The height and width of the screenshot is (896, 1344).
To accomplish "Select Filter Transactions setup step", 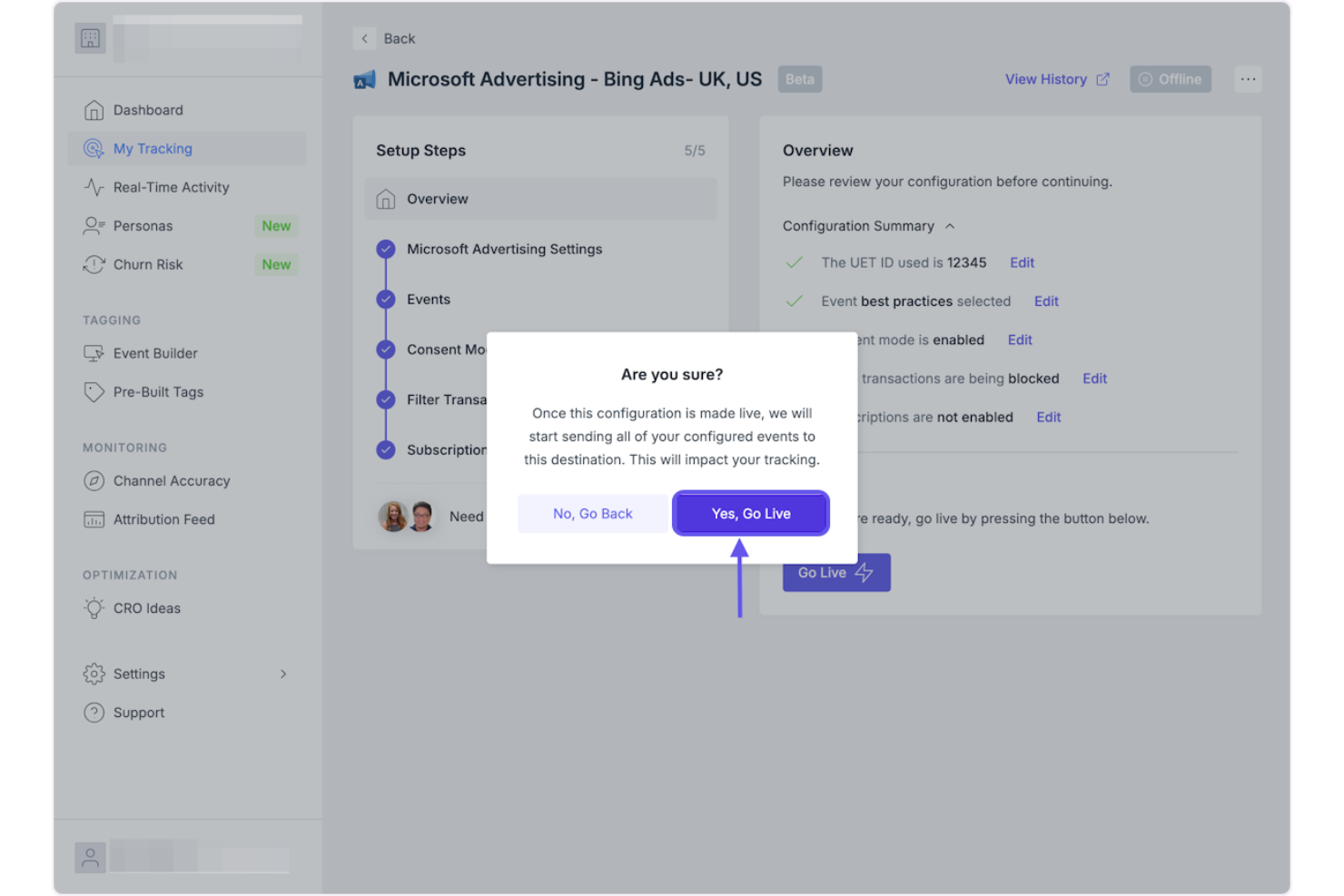I will coord(446,399).
